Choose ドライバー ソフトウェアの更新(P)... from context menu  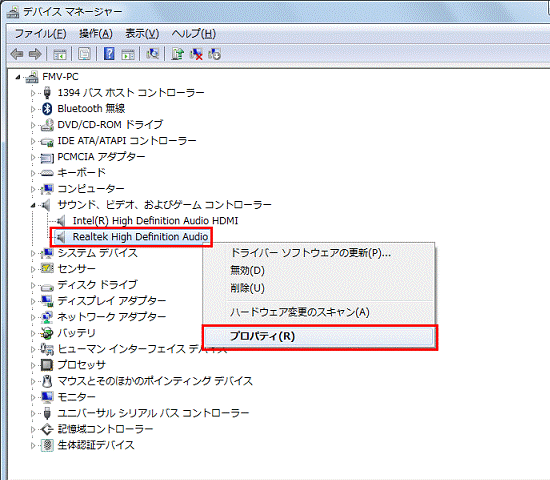(x=319, y=253)
